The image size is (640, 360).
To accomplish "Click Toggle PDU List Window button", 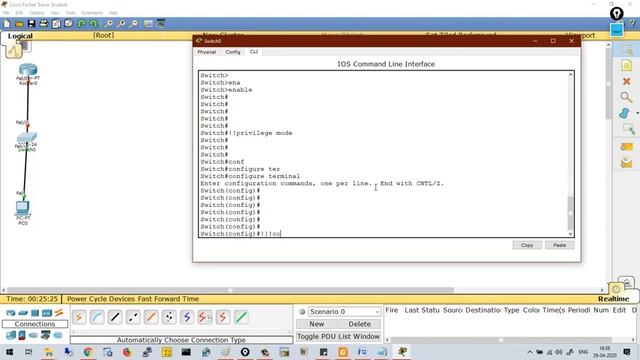I will tap(338, 337).
